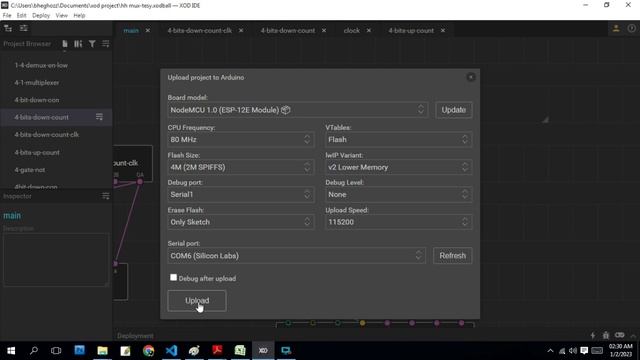Select 4-bits-down-count-clk patch in browser
This screenshot has width=640, height=360.
click(x=47, y=135)
